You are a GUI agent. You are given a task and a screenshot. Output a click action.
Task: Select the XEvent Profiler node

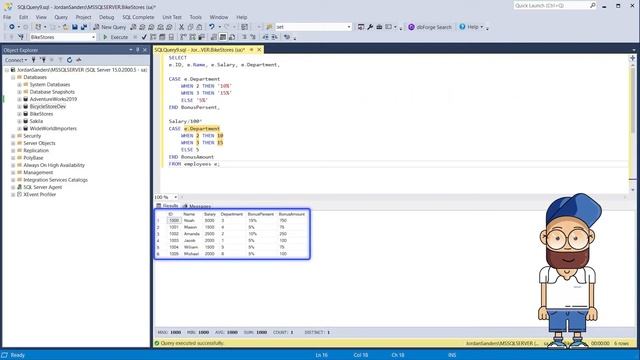[40, 195]
